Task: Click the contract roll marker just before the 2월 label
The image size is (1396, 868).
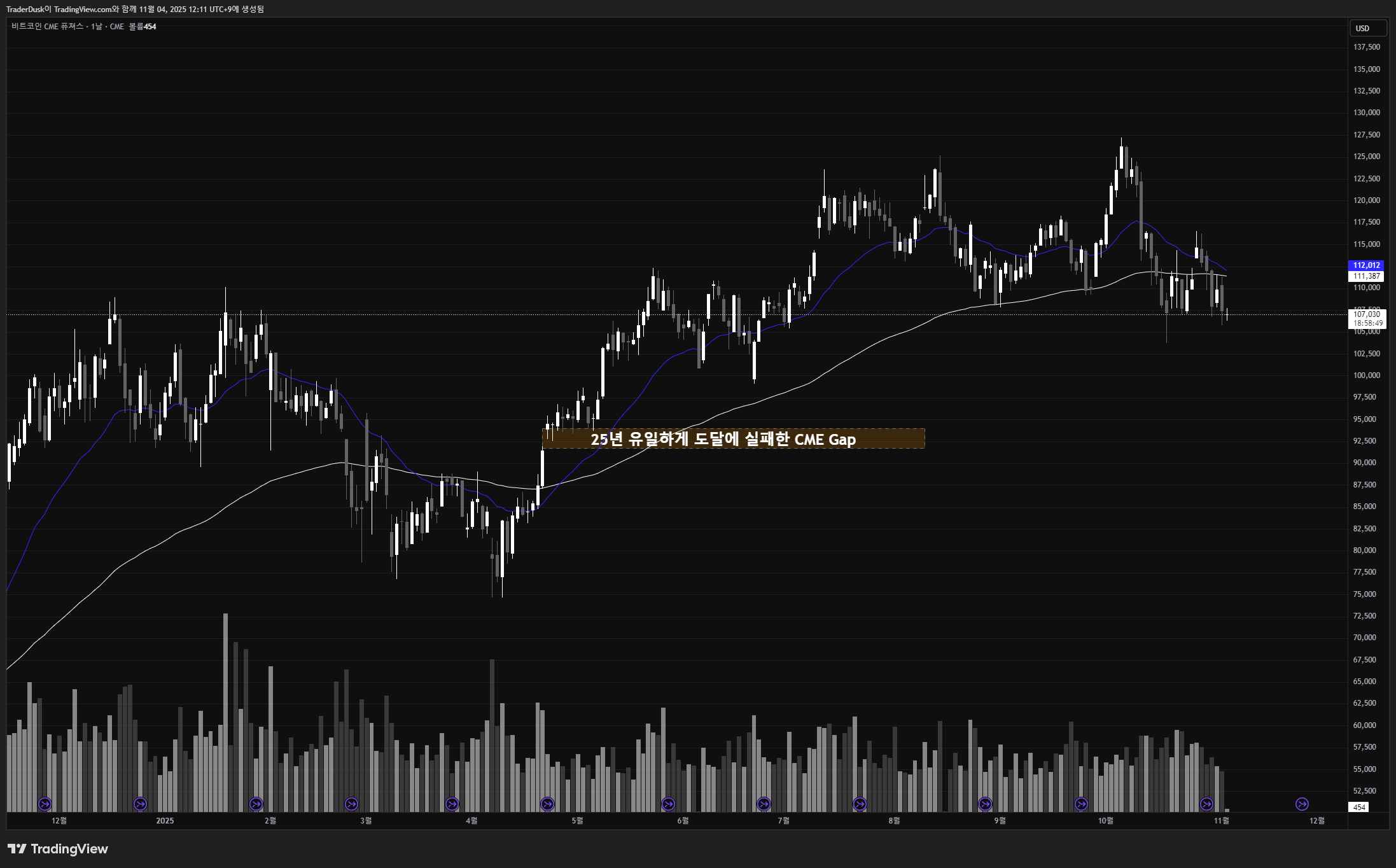Action: (x=256, y=804)
